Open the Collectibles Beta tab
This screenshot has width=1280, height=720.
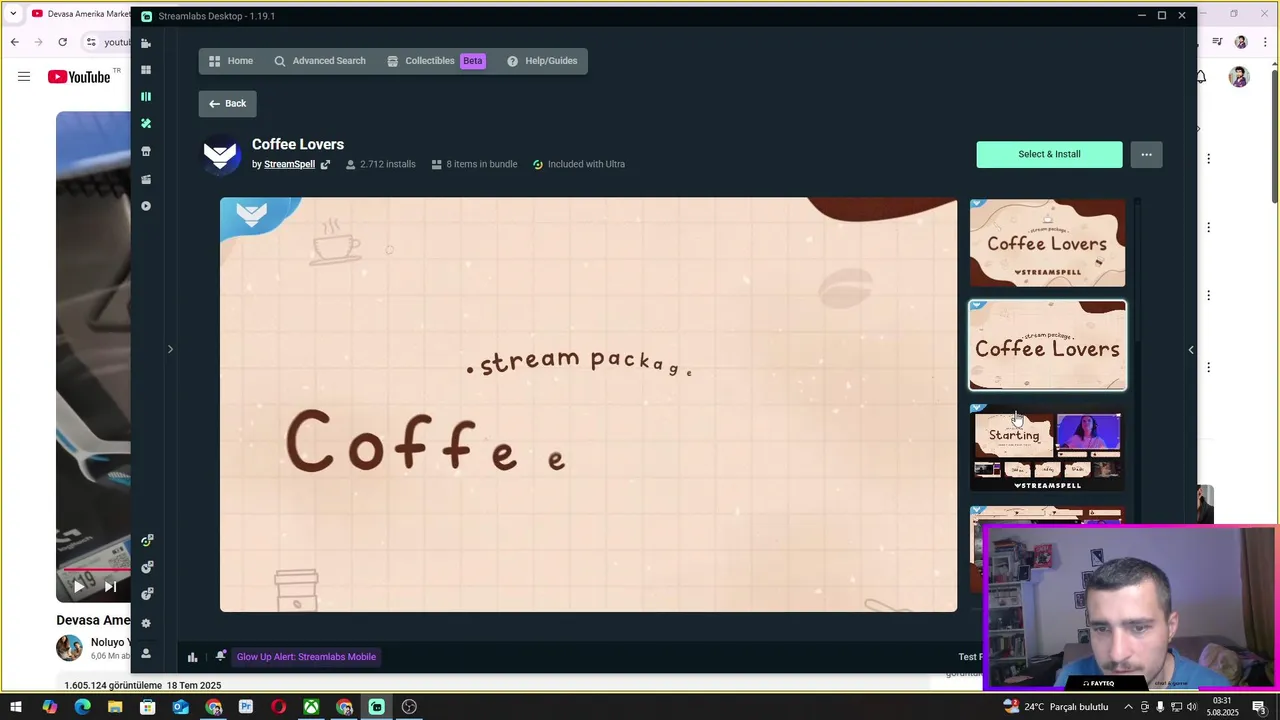tap(436, 61)
